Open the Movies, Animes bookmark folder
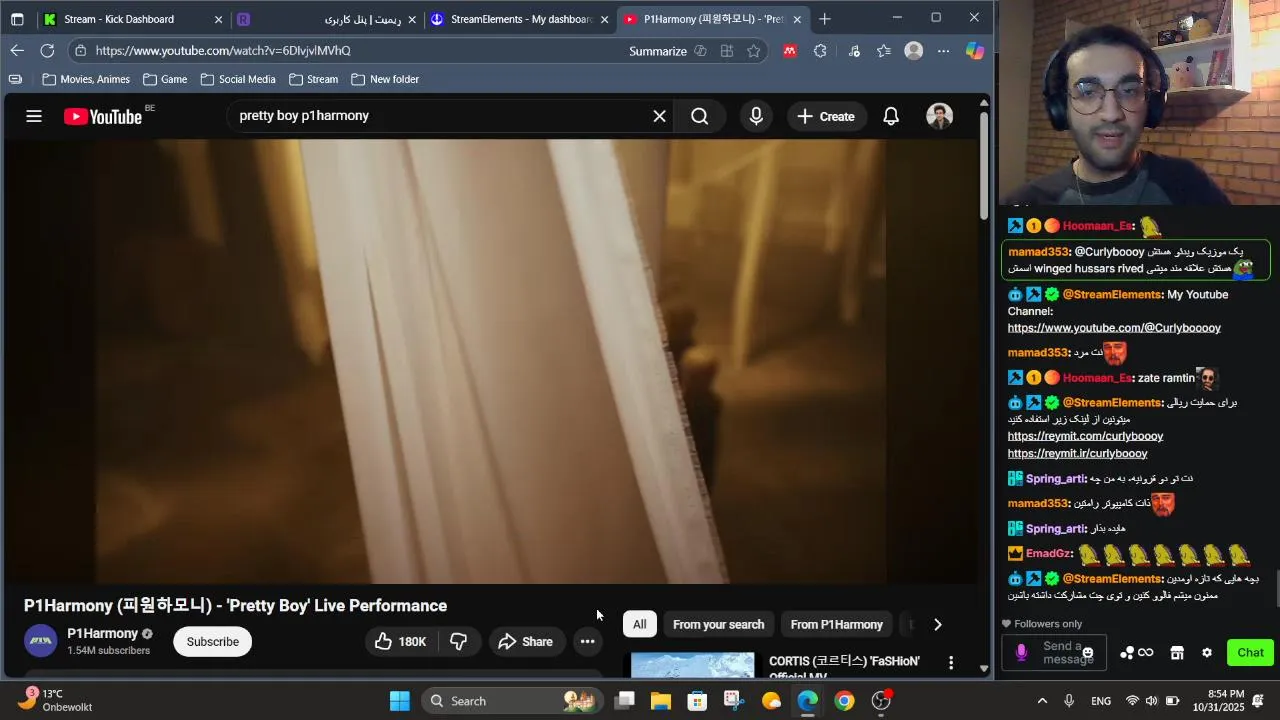The height and width of the screenshot is (720, 1280). pyautogui.click(x=86, y=79)
